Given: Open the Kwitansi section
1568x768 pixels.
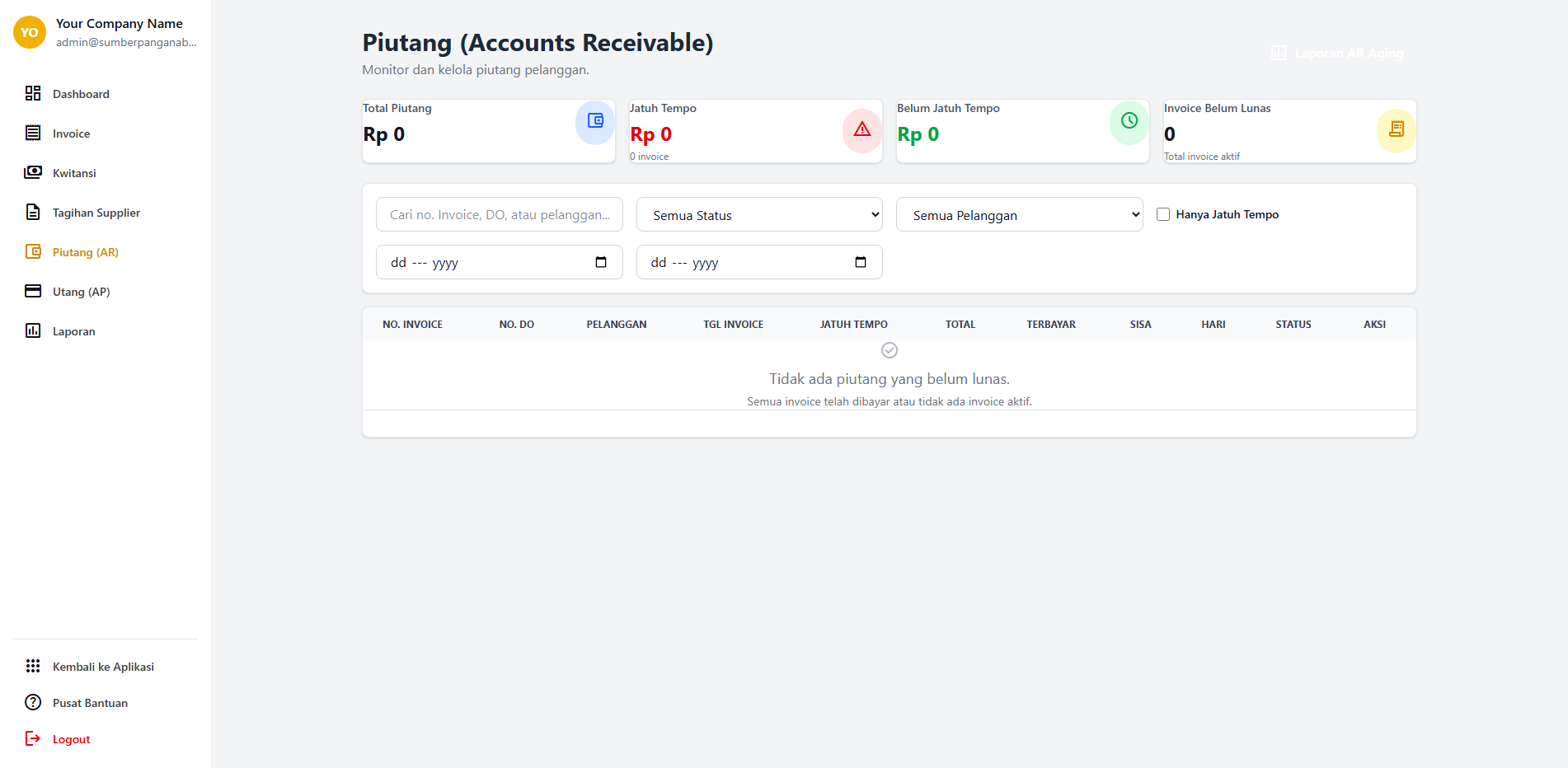Looking at the screenshot, I should 75,172.
